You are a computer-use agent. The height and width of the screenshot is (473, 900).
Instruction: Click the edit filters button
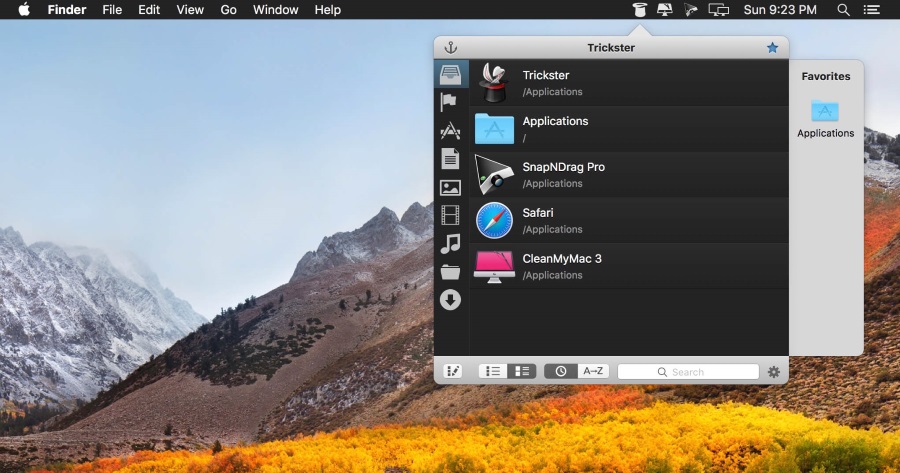coord(453,371)
